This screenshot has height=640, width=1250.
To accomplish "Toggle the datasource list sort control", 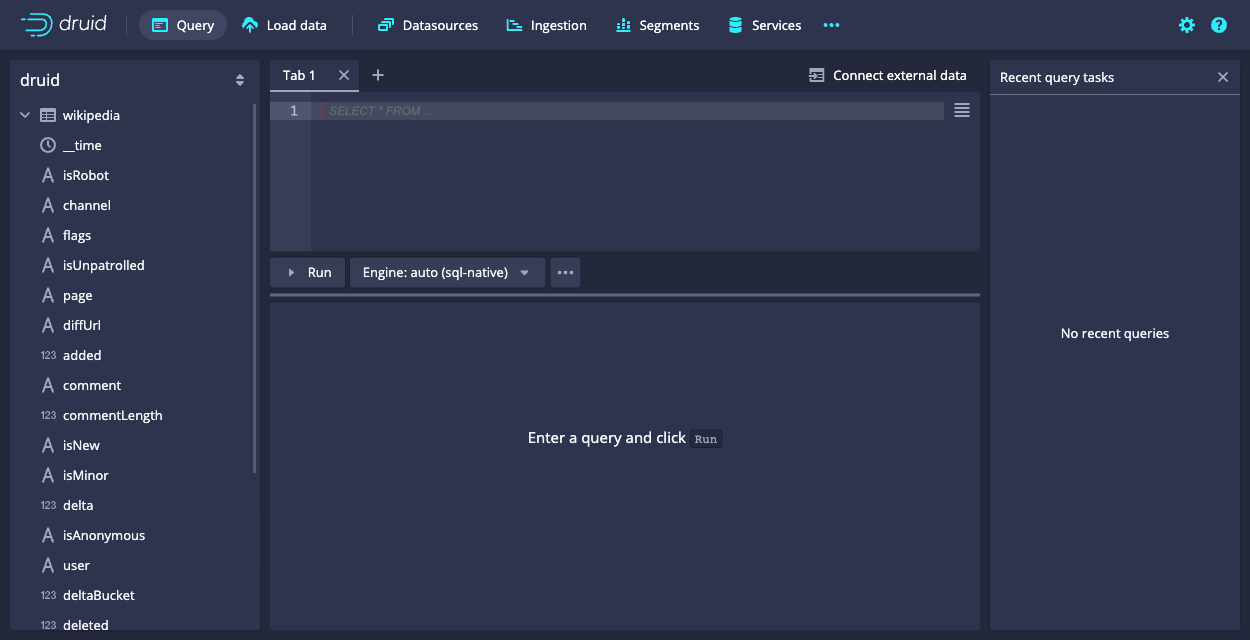I will tap(240, 79).
